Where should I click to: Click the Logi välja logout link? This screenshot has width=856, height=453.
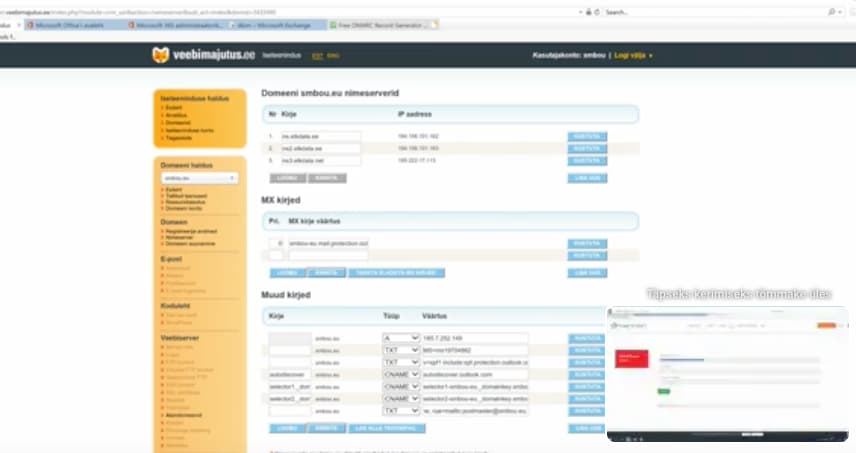pyautogui.click(x=631, y=55)
